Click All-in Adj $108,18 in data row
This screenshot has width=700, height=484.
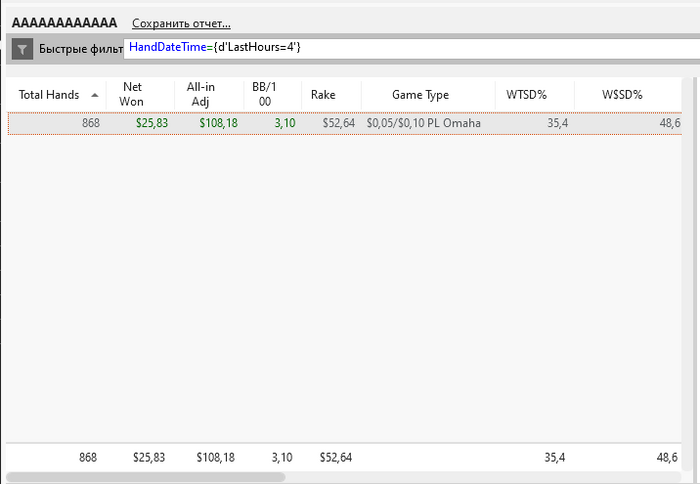(x=218, y=123)
